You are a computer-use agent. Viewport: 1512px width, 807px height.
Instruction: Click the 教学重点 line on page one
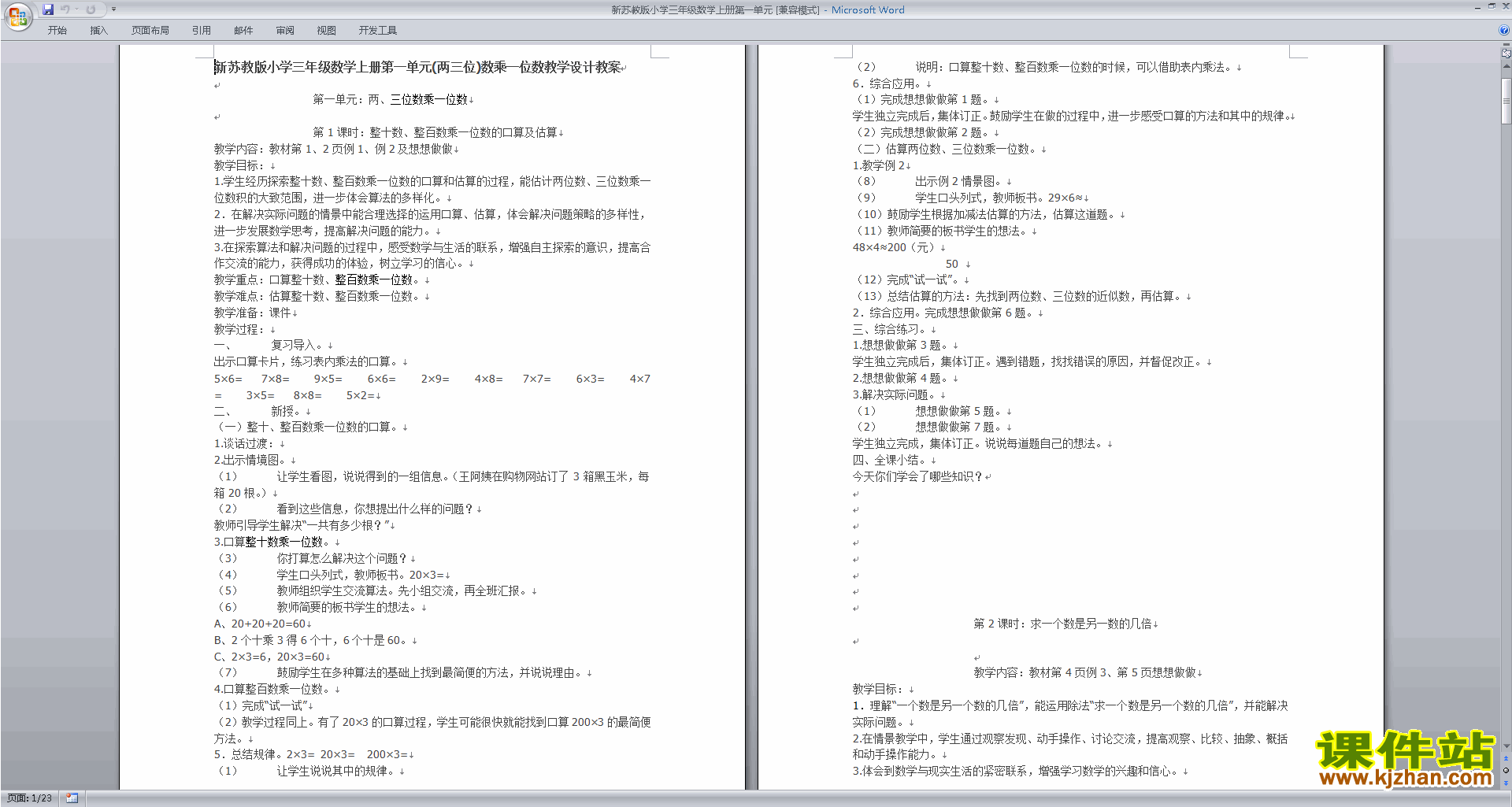click(319, 279)
